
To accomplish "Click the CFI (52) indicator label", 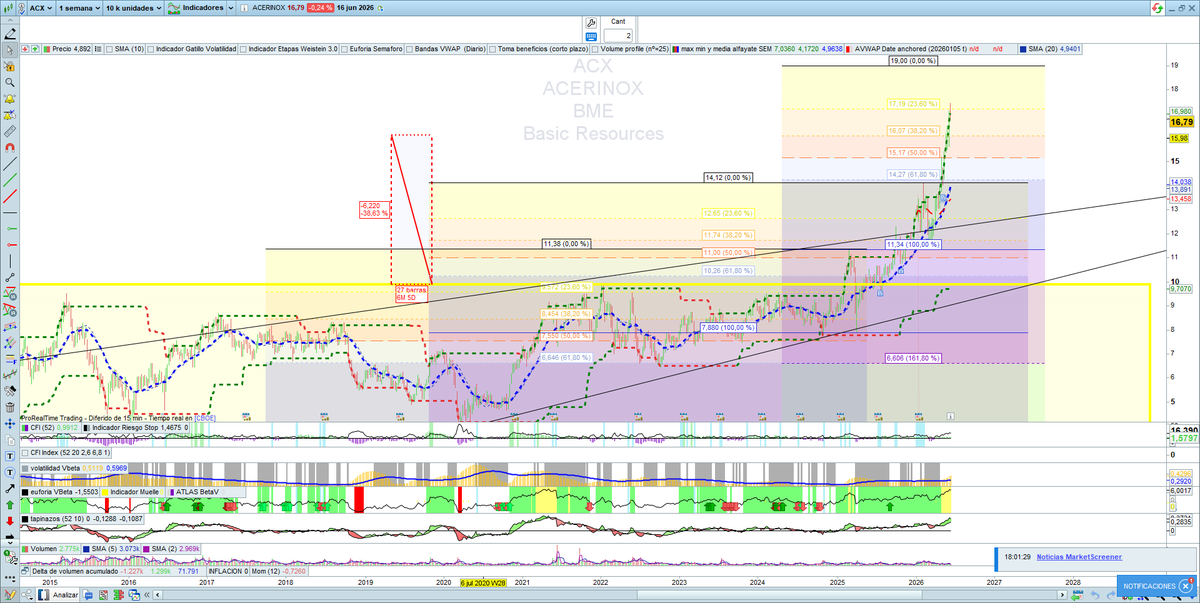I will pyautogui.click(x=43, y=427).
